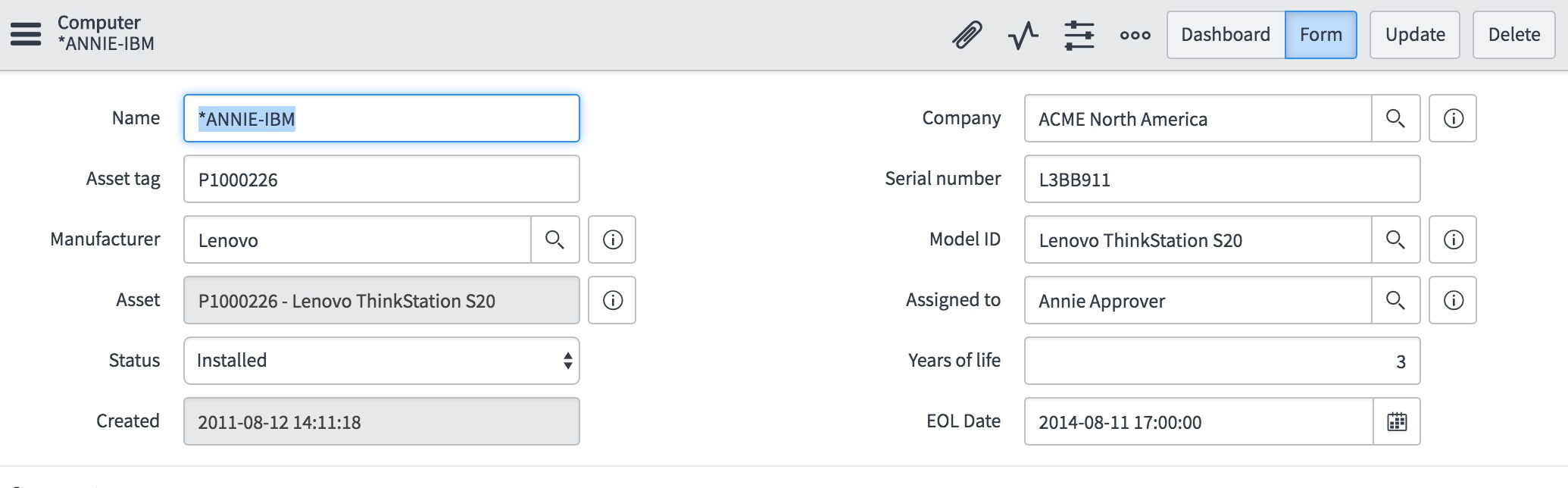
Task: Open the hamburger form context menu
Action: tap(26, 34)
